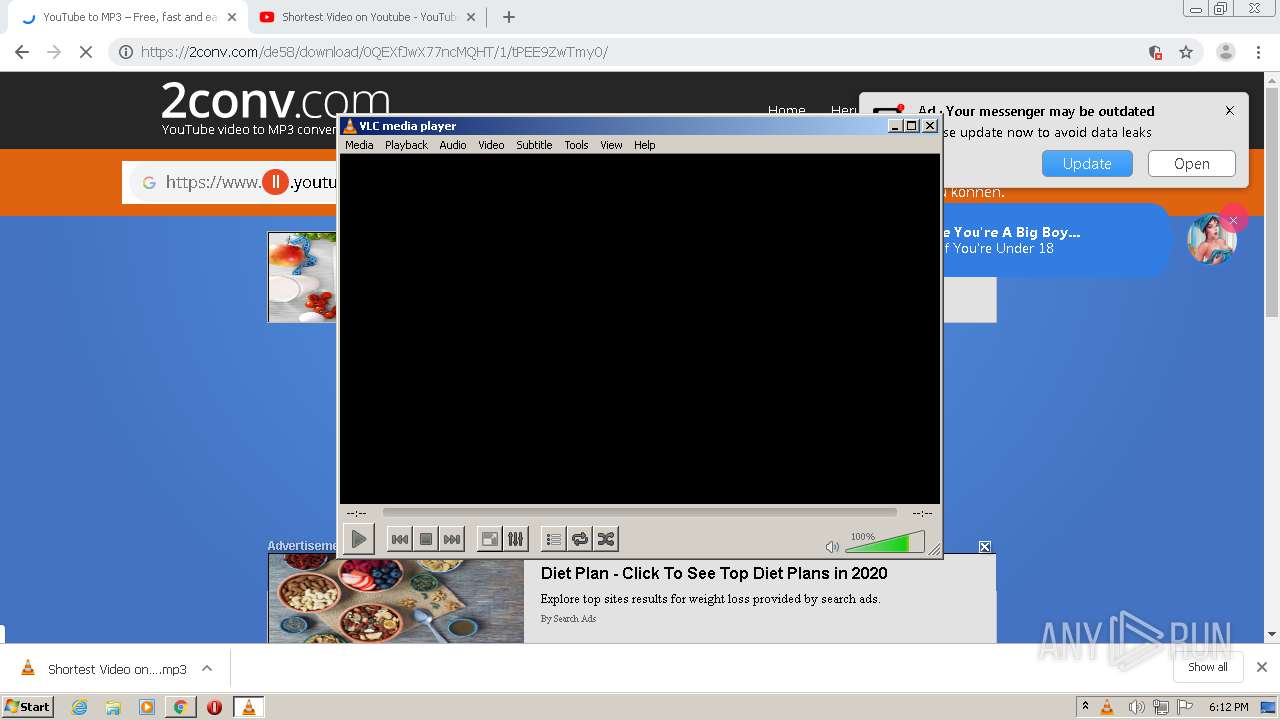Click the taskbar clock 6:12 PM
Image resolution: width=1280 pixels, height=720 pixels.
pos(1228,707)
